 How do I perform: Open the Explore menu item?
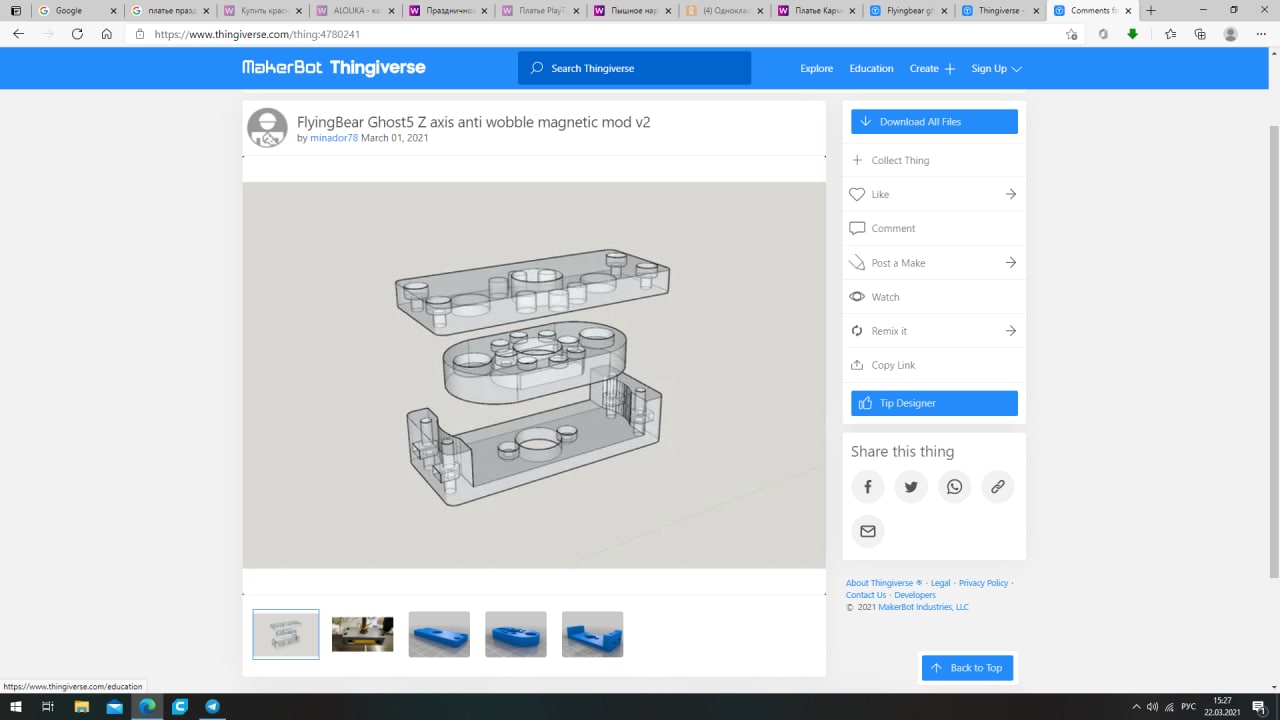(817, 69)
